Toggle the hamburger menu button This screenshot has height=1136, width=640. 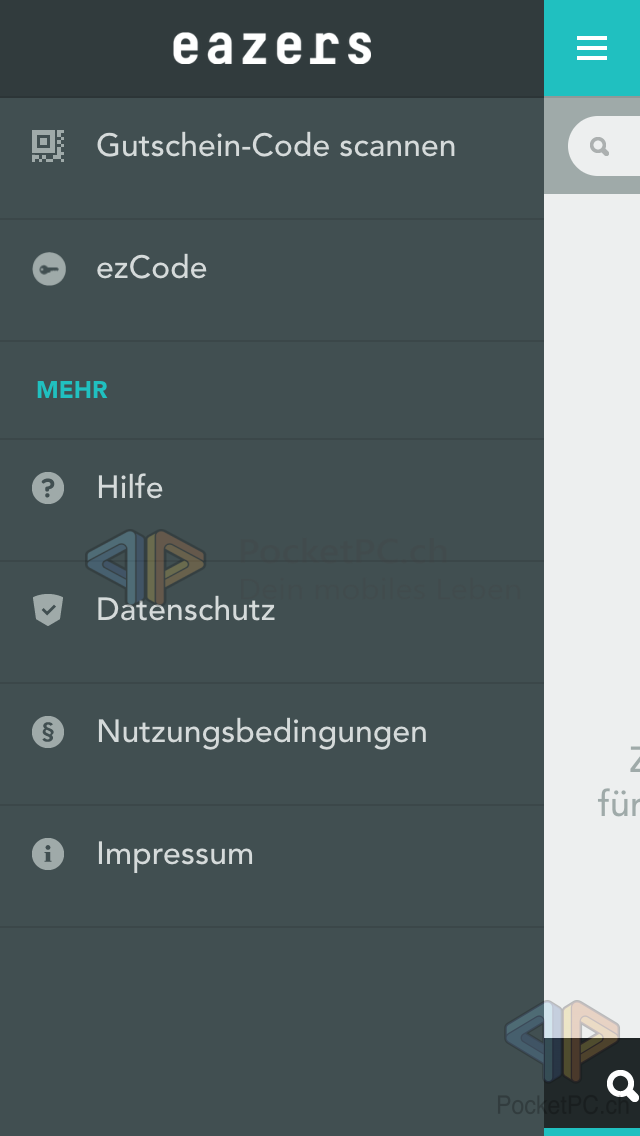592,48
